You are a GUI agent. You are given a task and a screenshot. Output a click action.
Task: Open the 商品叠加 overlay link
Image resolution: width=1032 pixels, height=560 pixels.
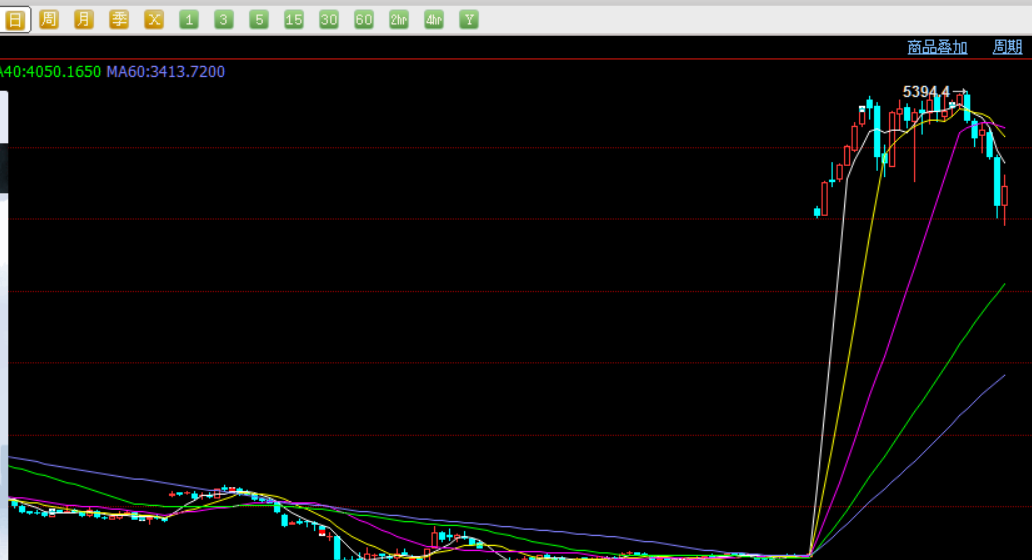pos(937,47)
